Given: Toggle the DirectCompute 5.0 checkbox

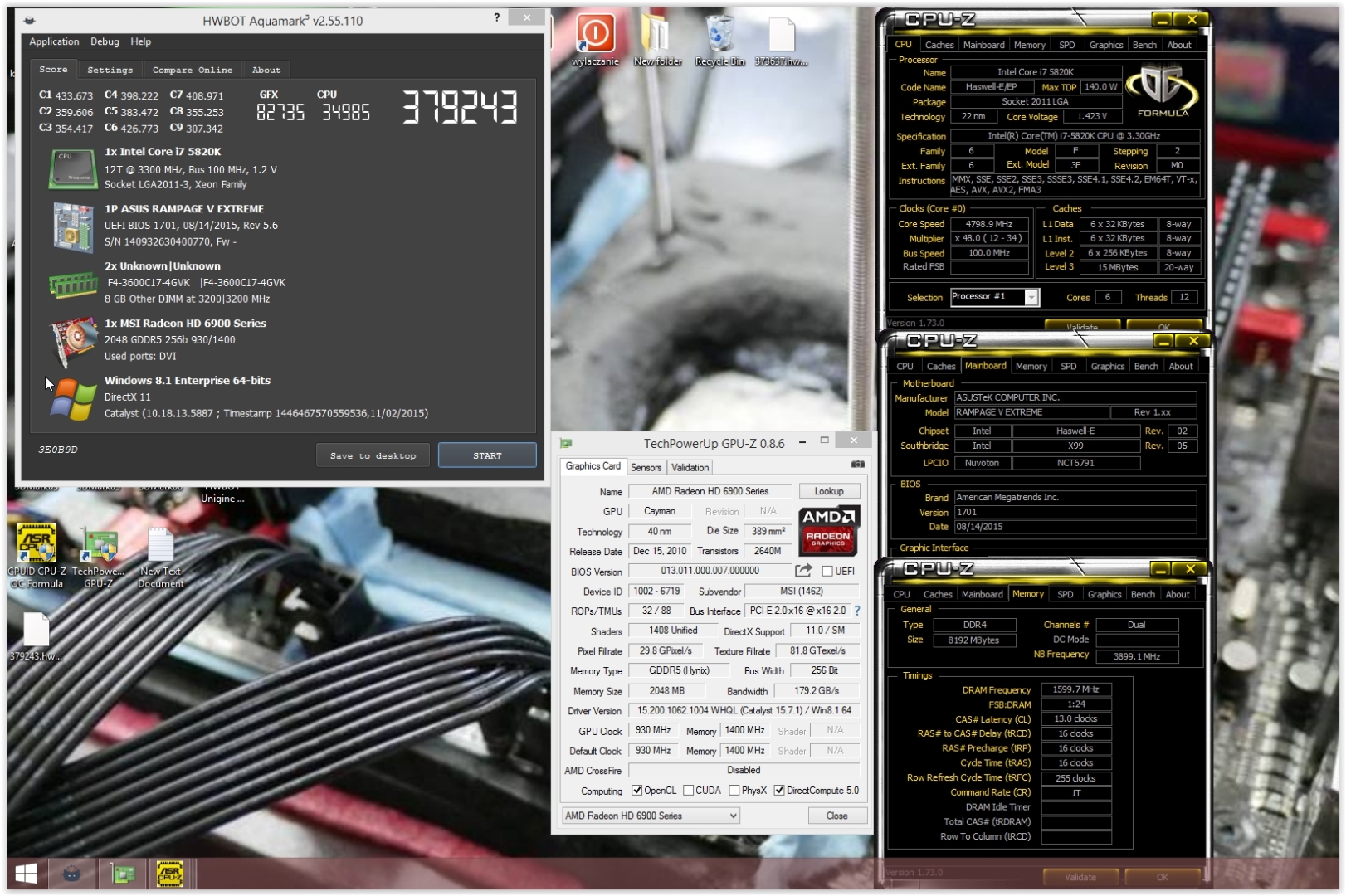Looking at the screenshot, I should (779, 791).
